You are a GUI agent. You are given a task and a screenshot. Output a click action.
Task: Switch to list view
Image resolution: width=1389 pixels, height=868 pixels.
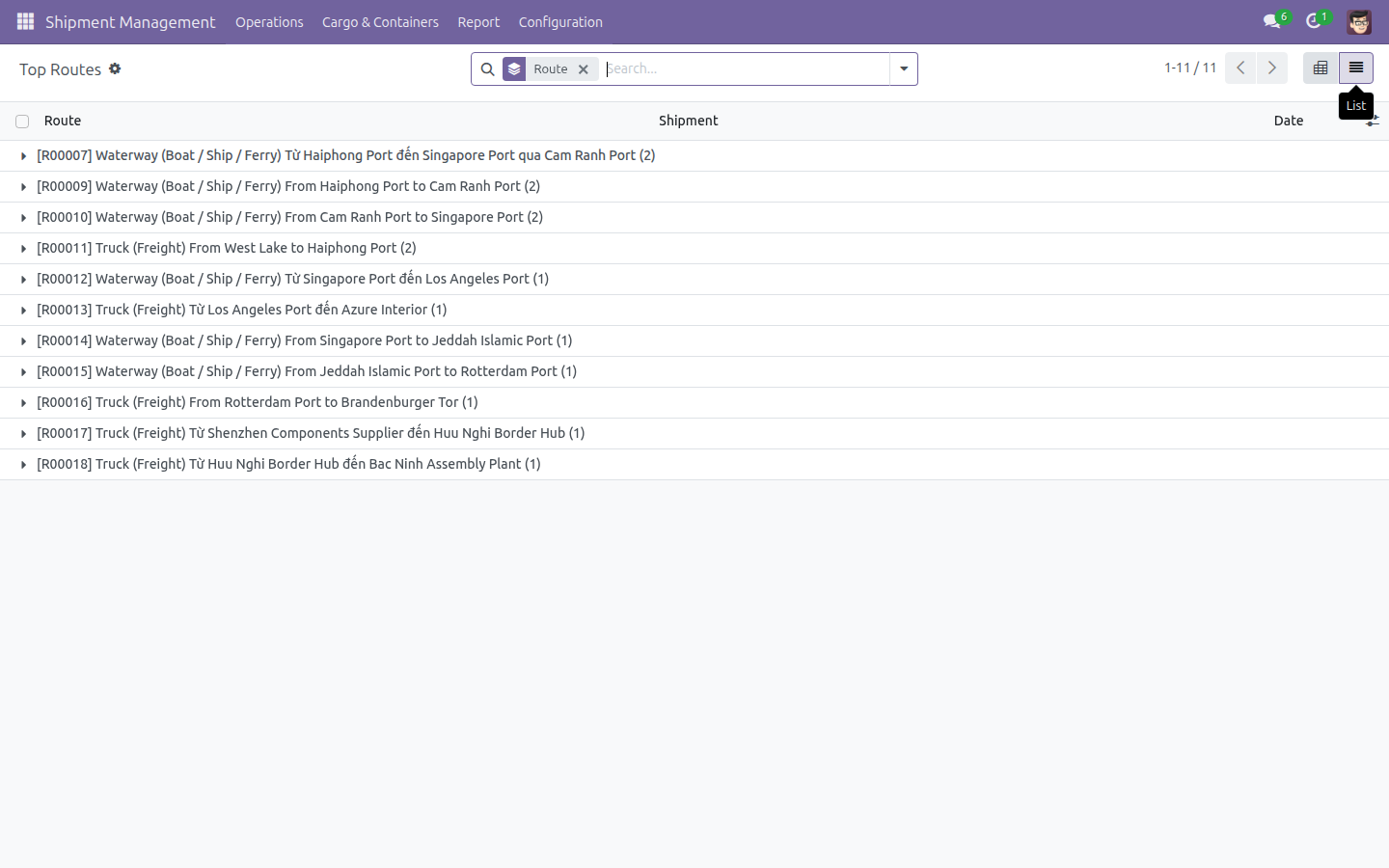click(1355, 68)
